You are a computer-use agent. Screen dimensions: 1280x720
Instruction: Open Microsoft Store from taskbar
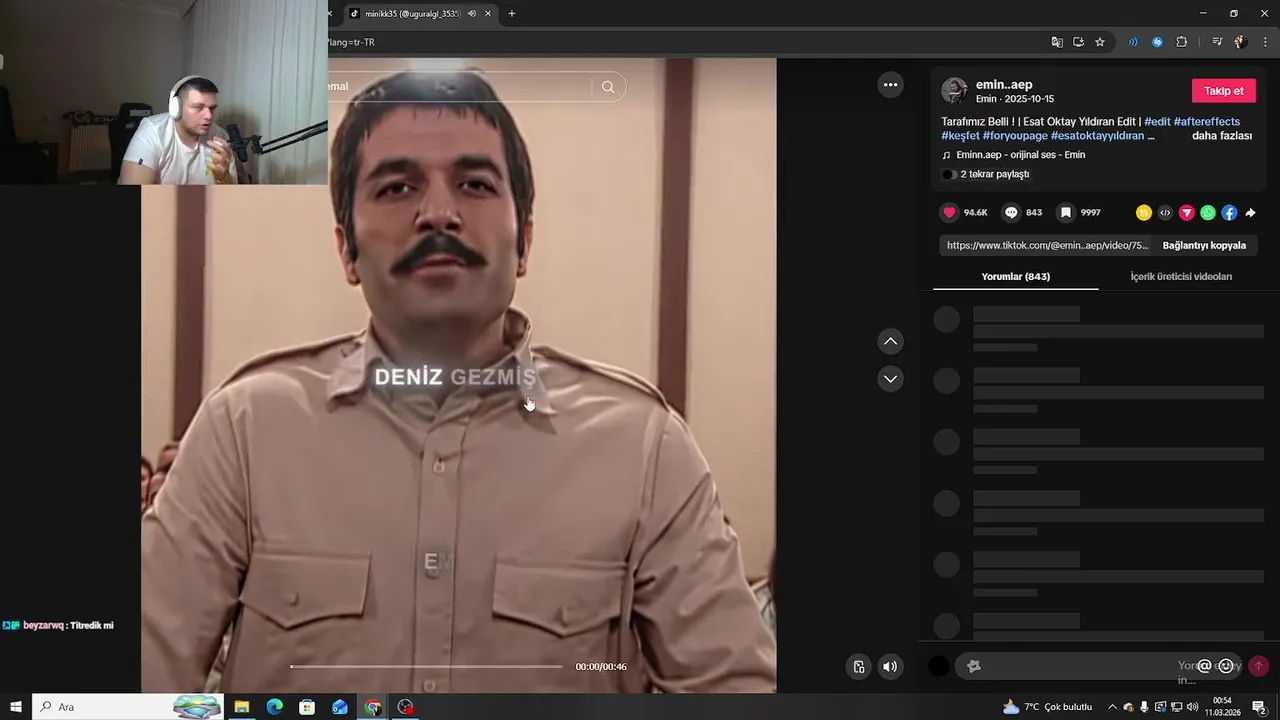tap(307, 707)
